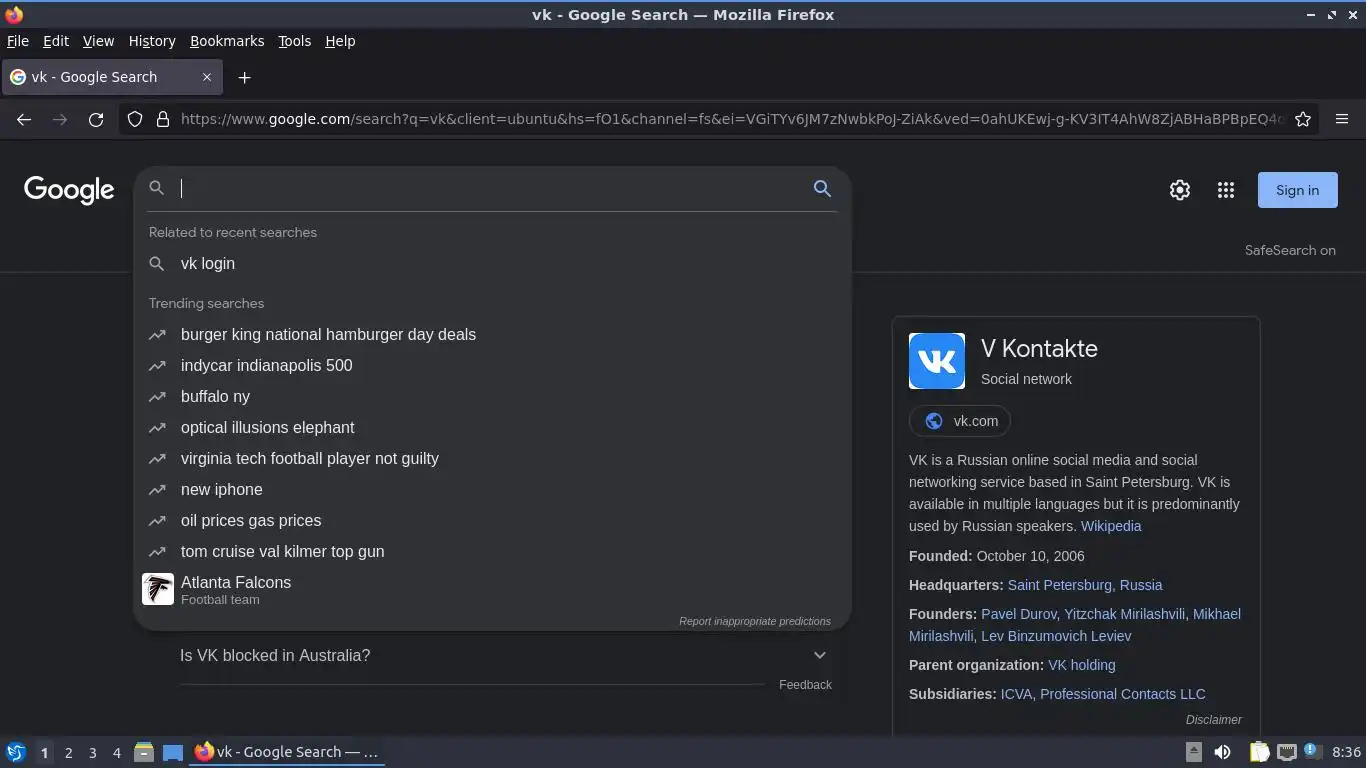Click the Atlanta Falcons team logo

(158, 589)
